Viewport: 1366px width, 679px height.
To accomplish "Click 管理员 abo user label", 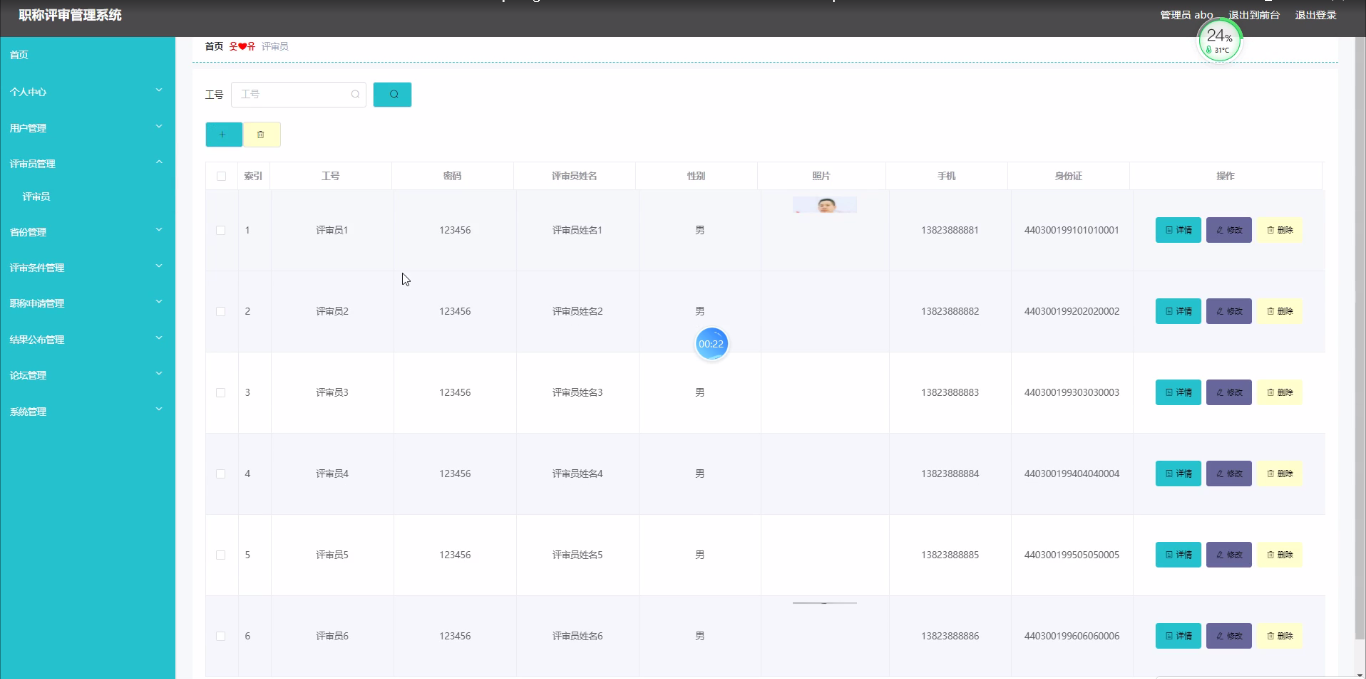I will [1186, 15].
